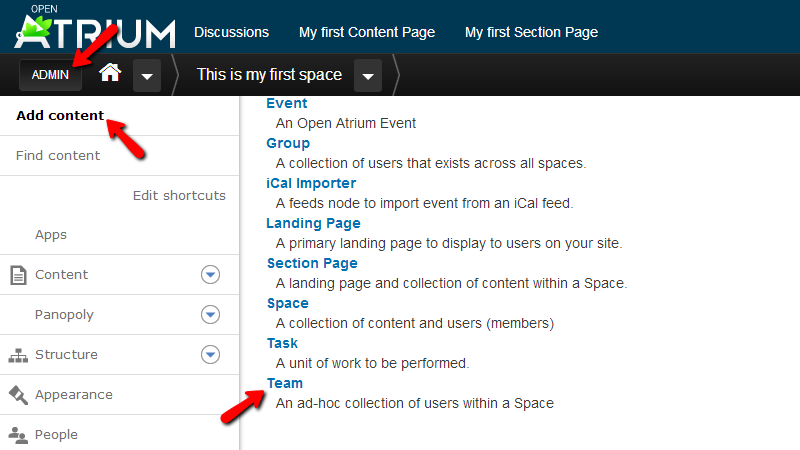Open the Panopoly sidebar item
Image resolution: width=800 pixels, height=450 pixels.
64,315
